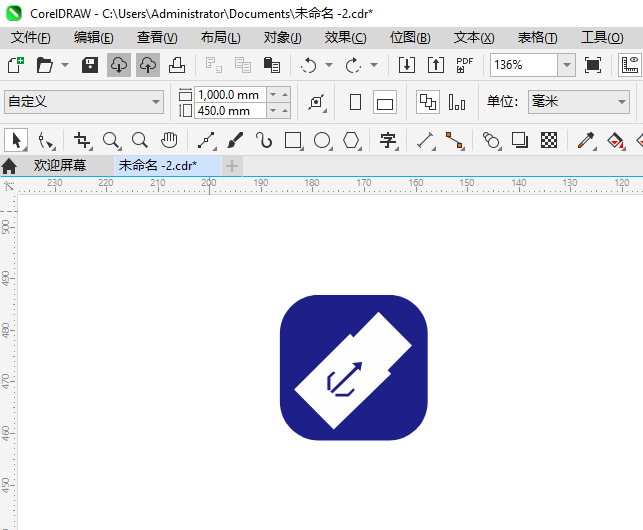Click the grayed-out Cut icon
This screenshot has width=643, height=530.
(214, 65)
